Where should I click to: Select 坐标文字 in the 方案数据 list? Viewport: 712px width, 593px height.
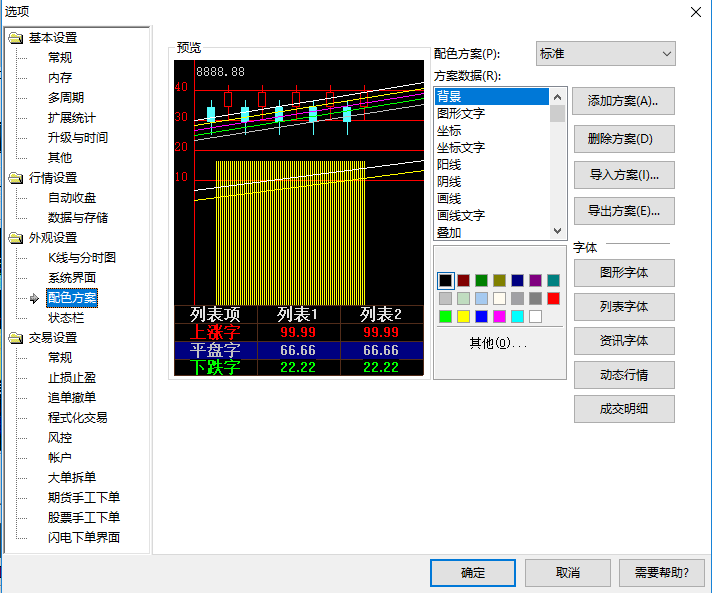pyautogui.click(x=492, y=148)
